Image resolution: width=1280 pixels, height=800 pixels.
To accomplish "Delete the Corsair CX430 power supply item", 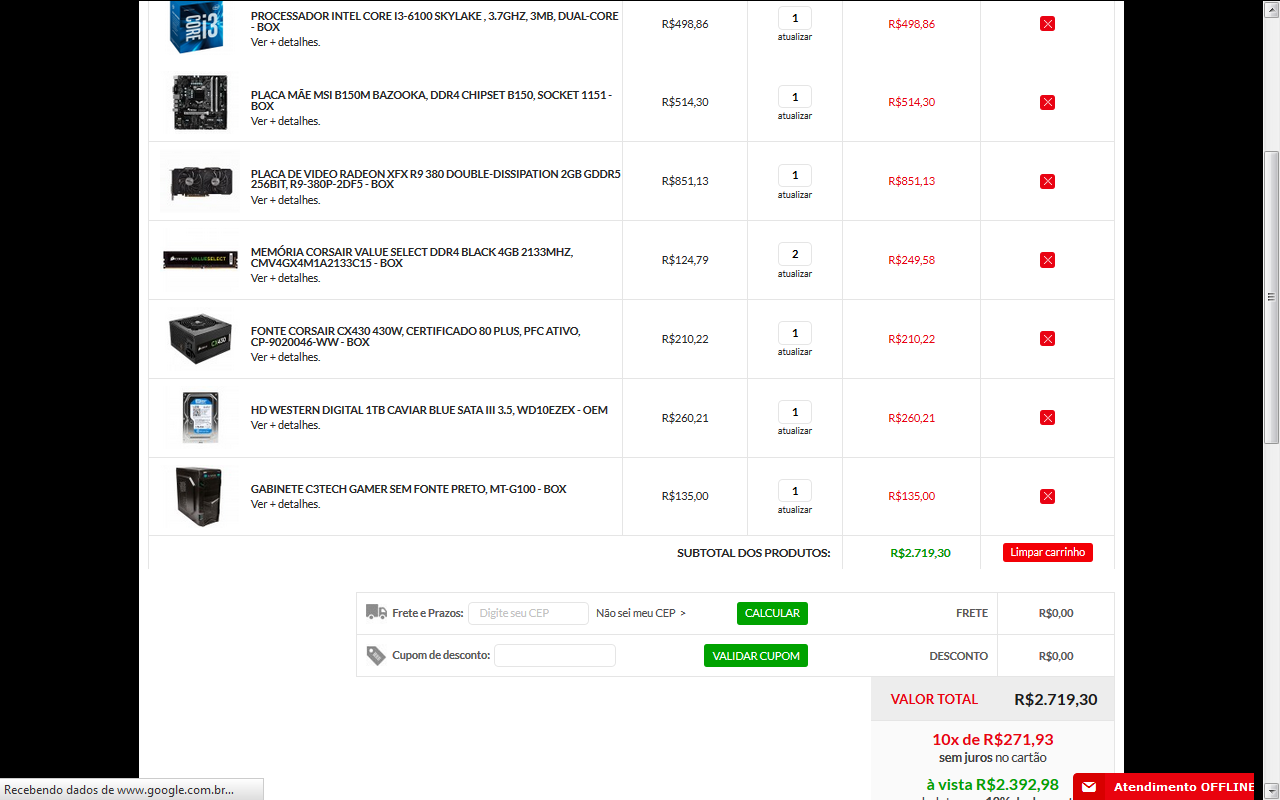I will coord(1047,339).
